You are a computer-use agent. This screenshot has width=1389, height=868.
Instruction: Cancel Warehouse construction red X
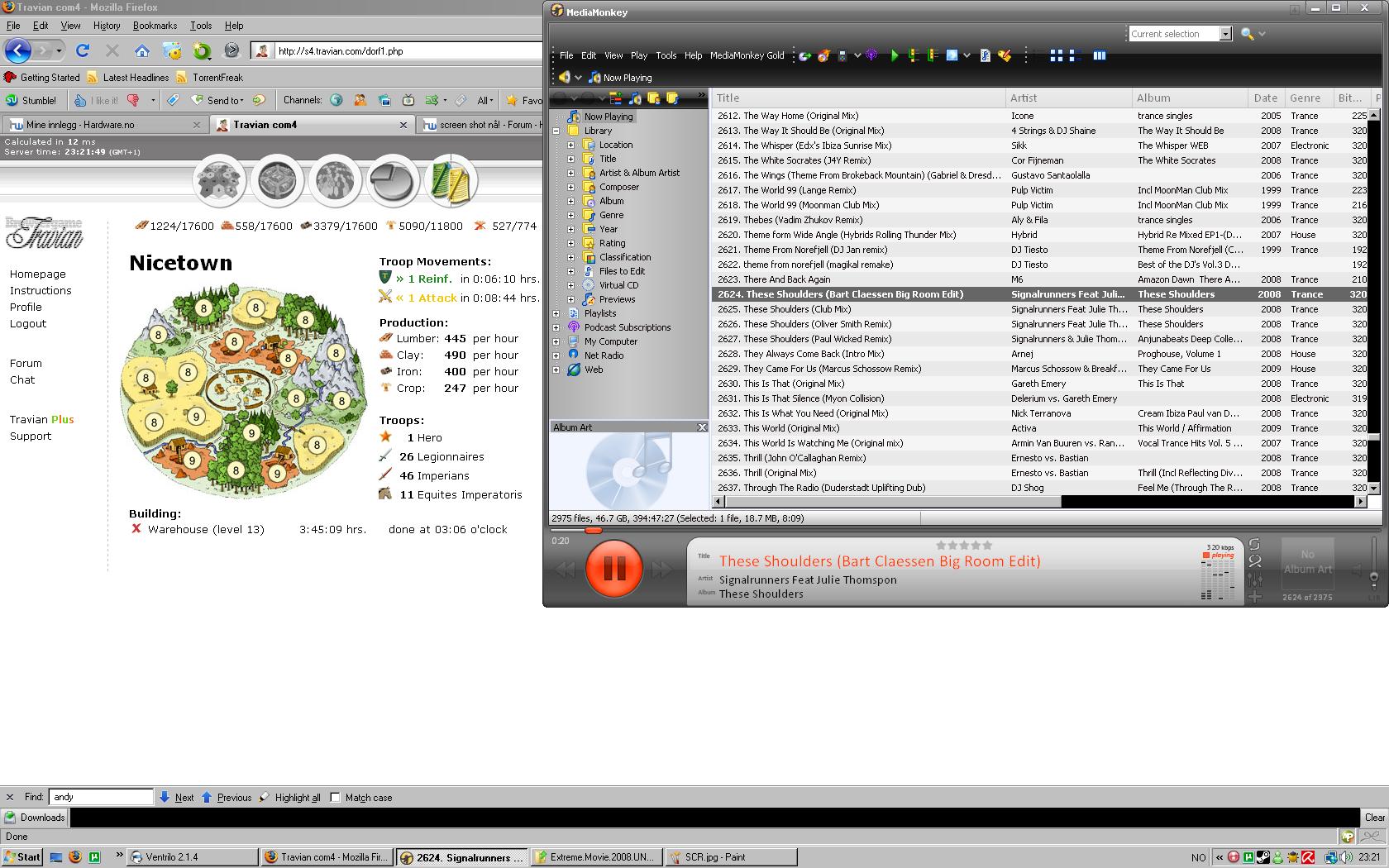(136, 528)
